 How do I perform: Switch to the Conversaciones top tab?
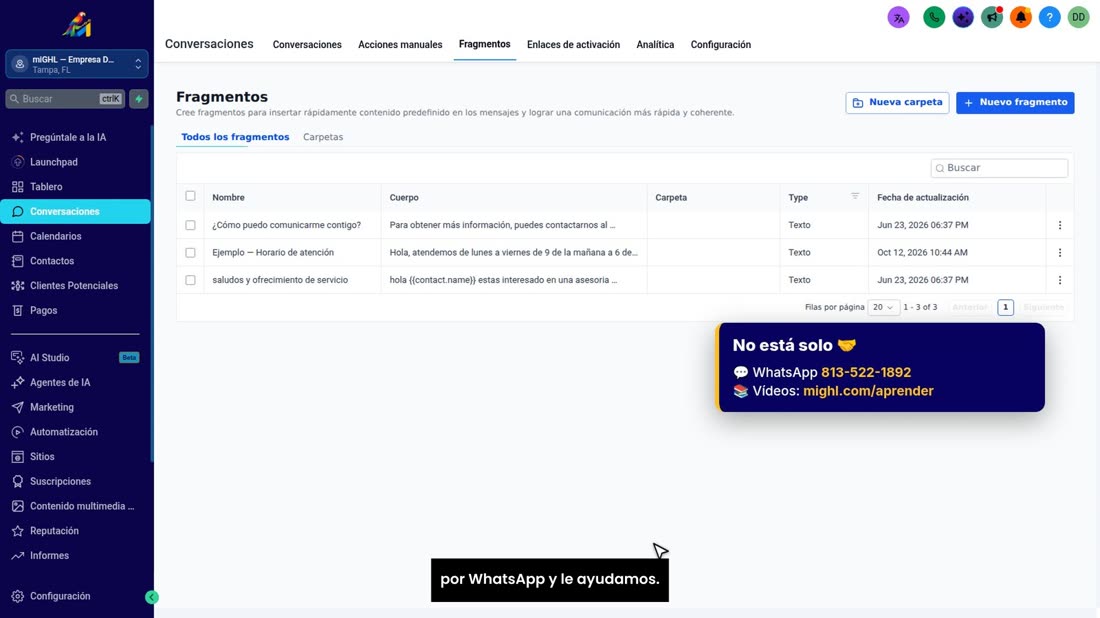coord(307,45)
